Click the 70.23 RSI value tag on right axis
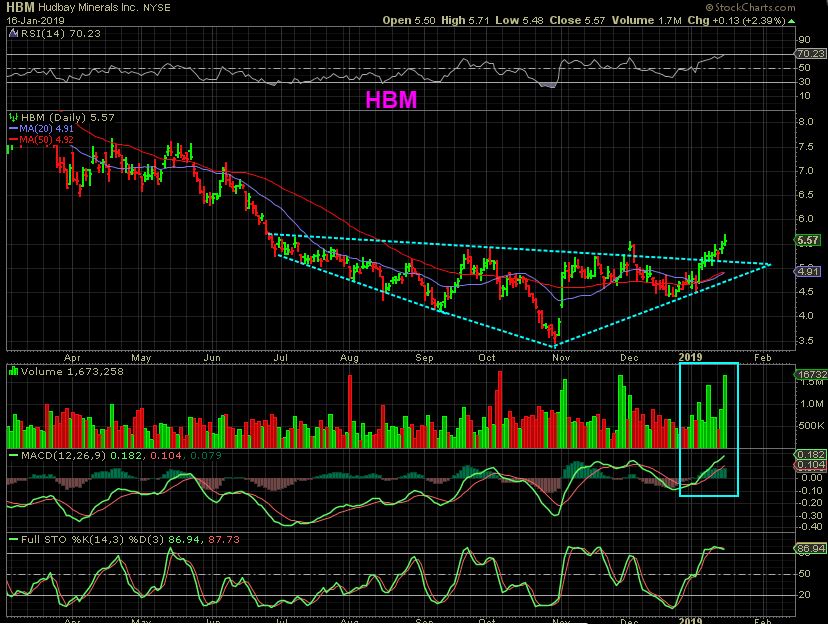The width and height of the screenshot is (828, 624). point(810,53)
